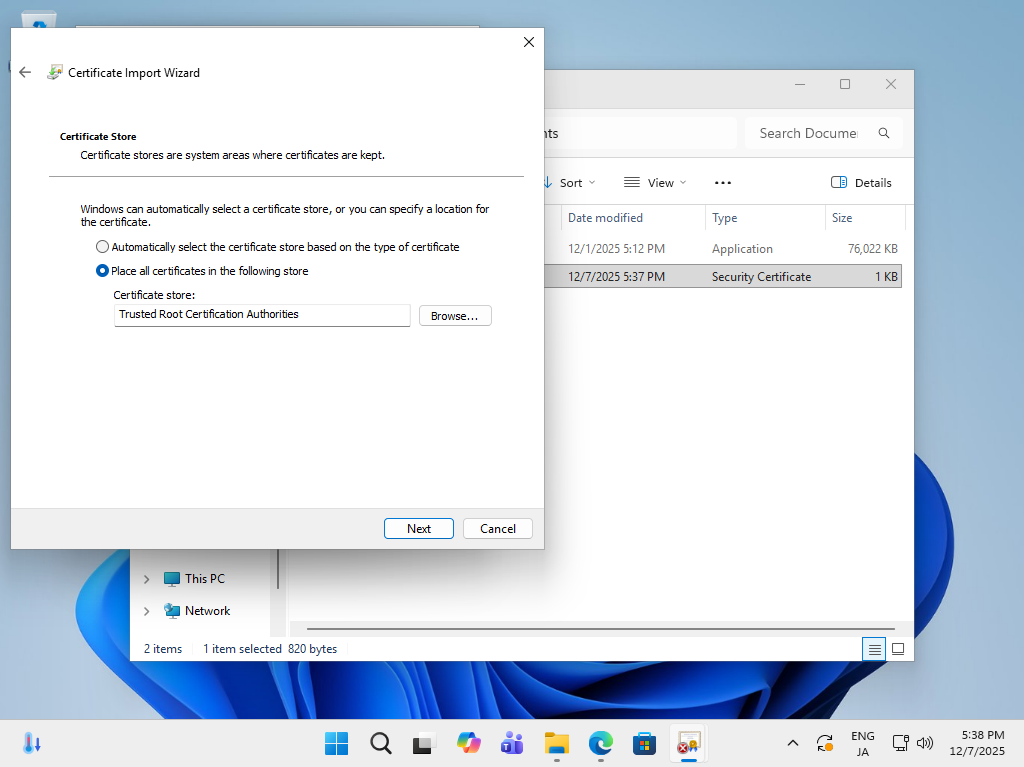The height and width of the screenshot is (767, 1024).
Task: Expand the Network tree node
Action: coord(147,611)
